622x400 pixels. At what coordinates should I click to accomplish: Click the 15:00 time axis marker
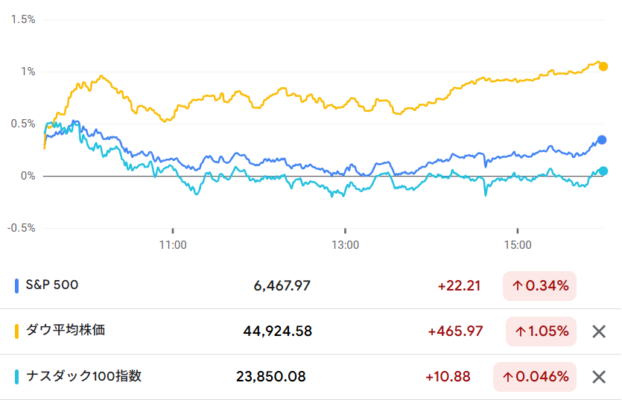tap(518, 245)
